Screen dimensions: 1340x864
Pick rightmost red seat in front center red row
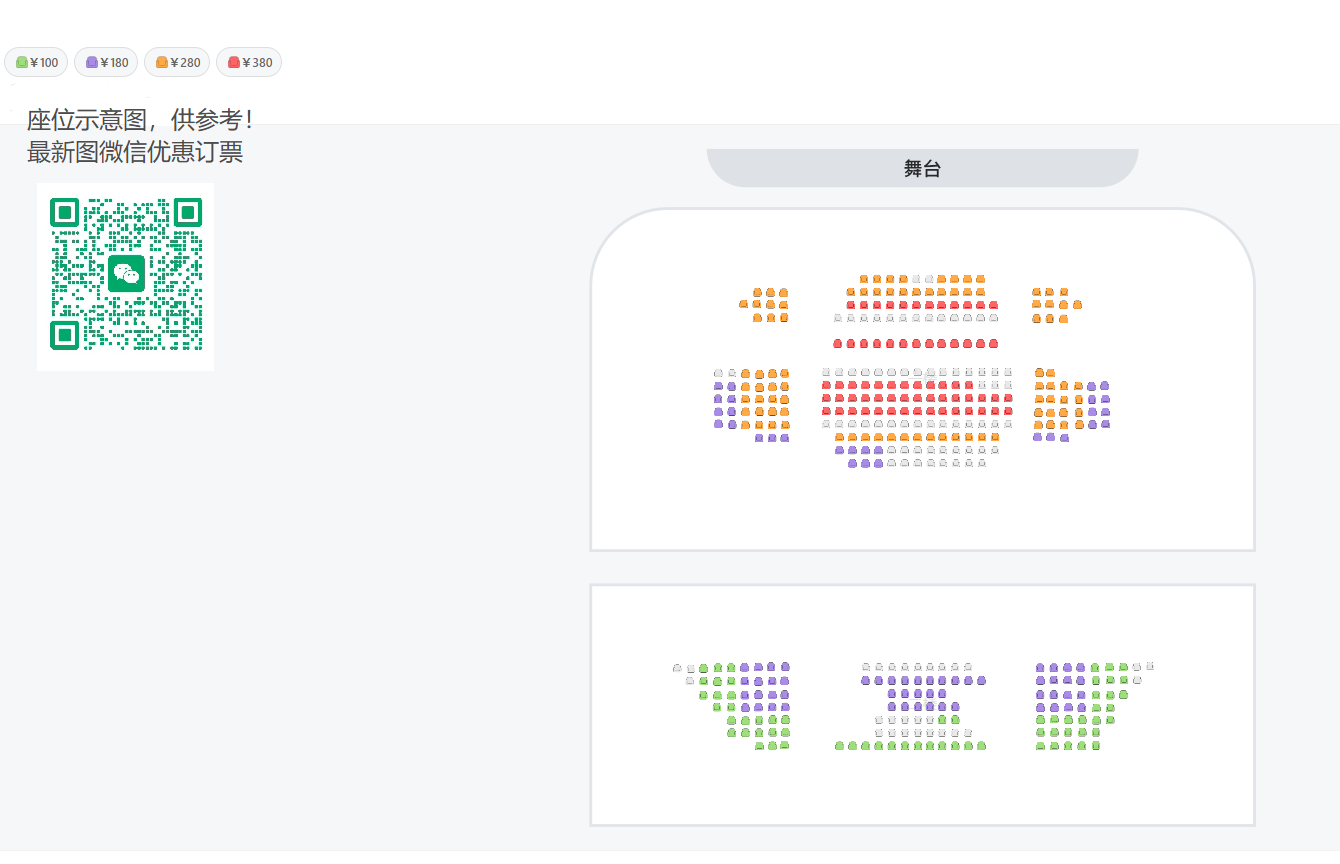pos(993,305)
